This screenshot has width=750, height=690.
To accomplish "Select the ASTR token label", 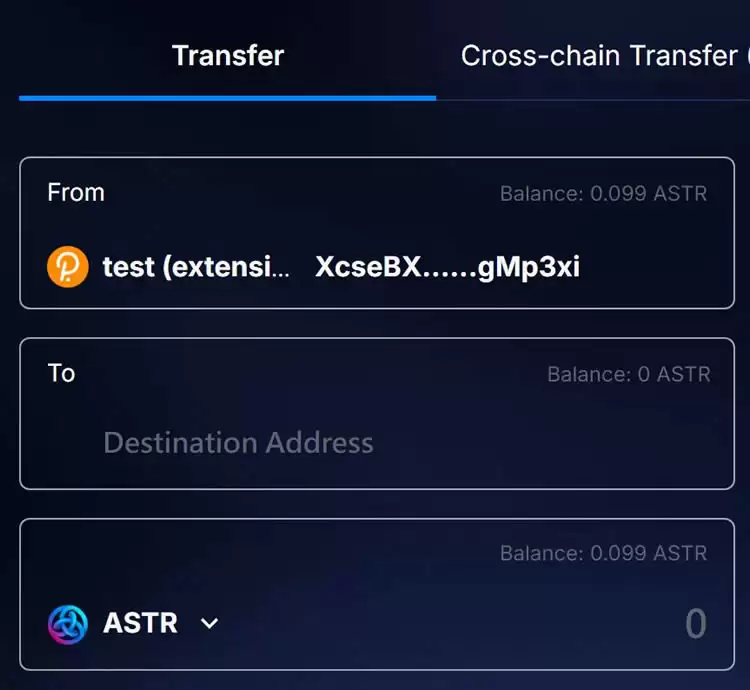I will click(140, 623).
